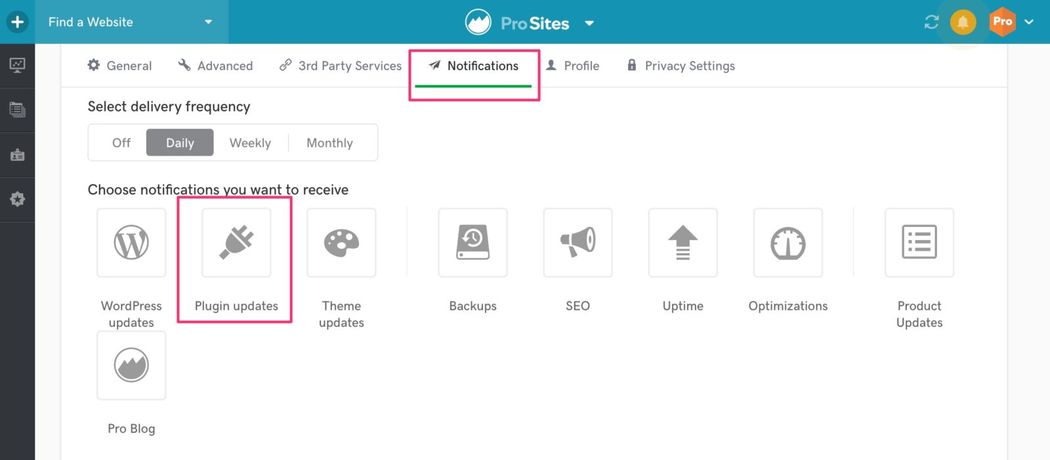Toggle Plugin updates plug icon tile
This screenshot has width=1050, height=460.
(236, 242)
